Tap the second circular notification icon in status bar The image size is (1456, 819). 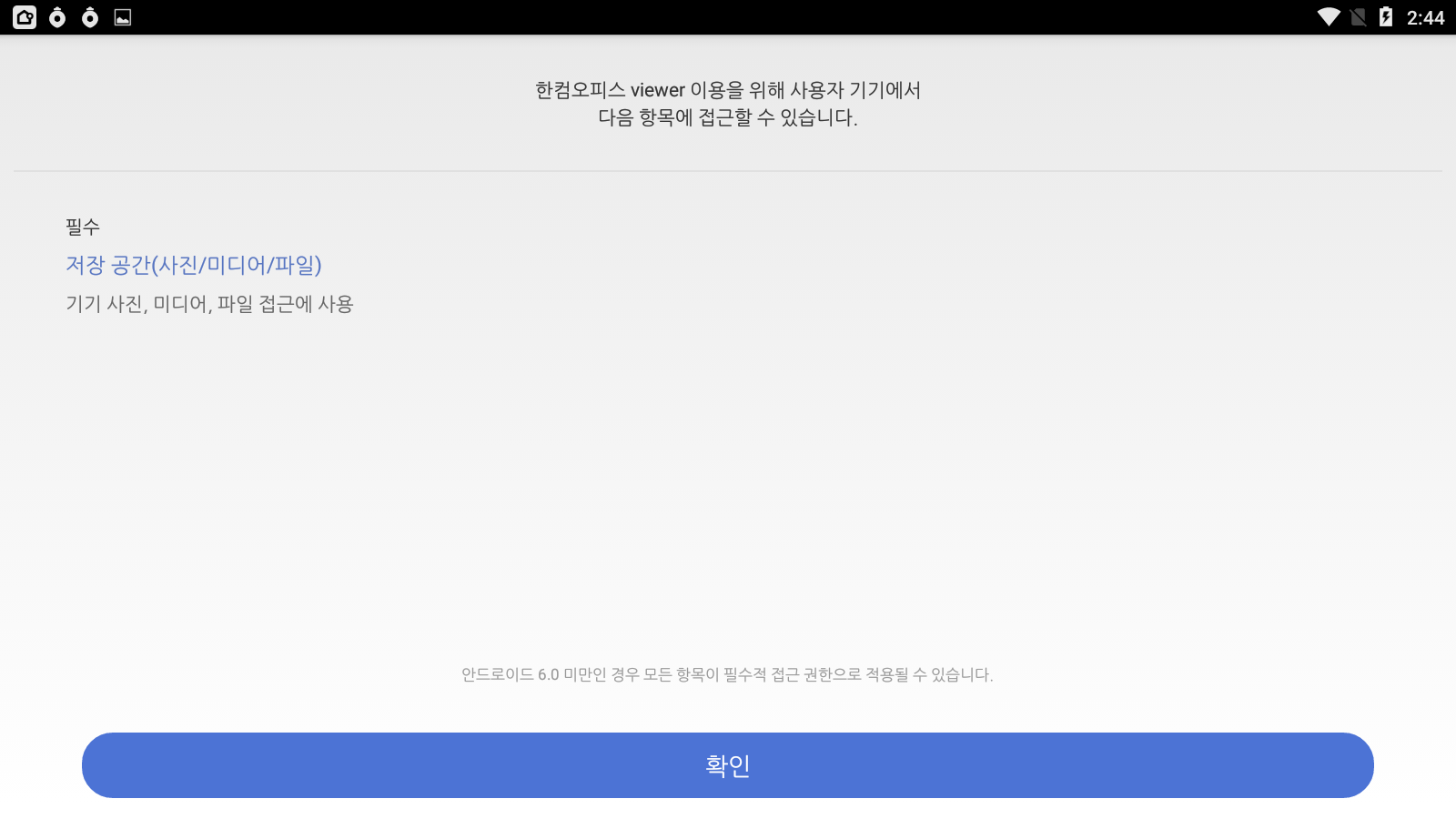90,17
